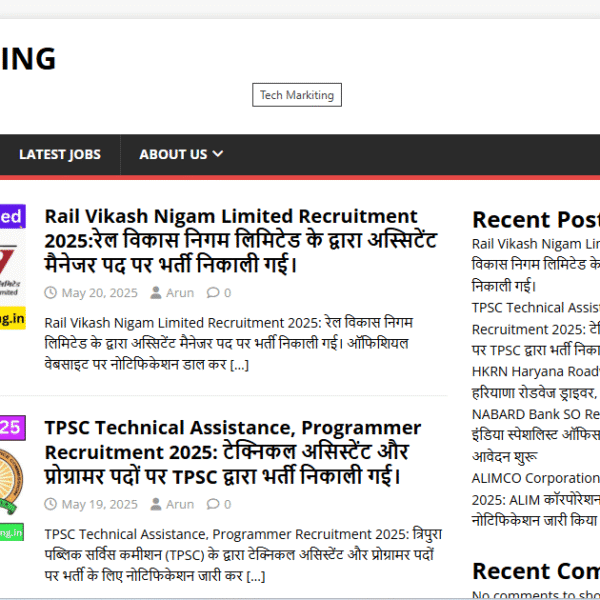Click the clock icon beside May 19, 2025
The width and height of the screenshot is (600, 600).
(51, 504)
